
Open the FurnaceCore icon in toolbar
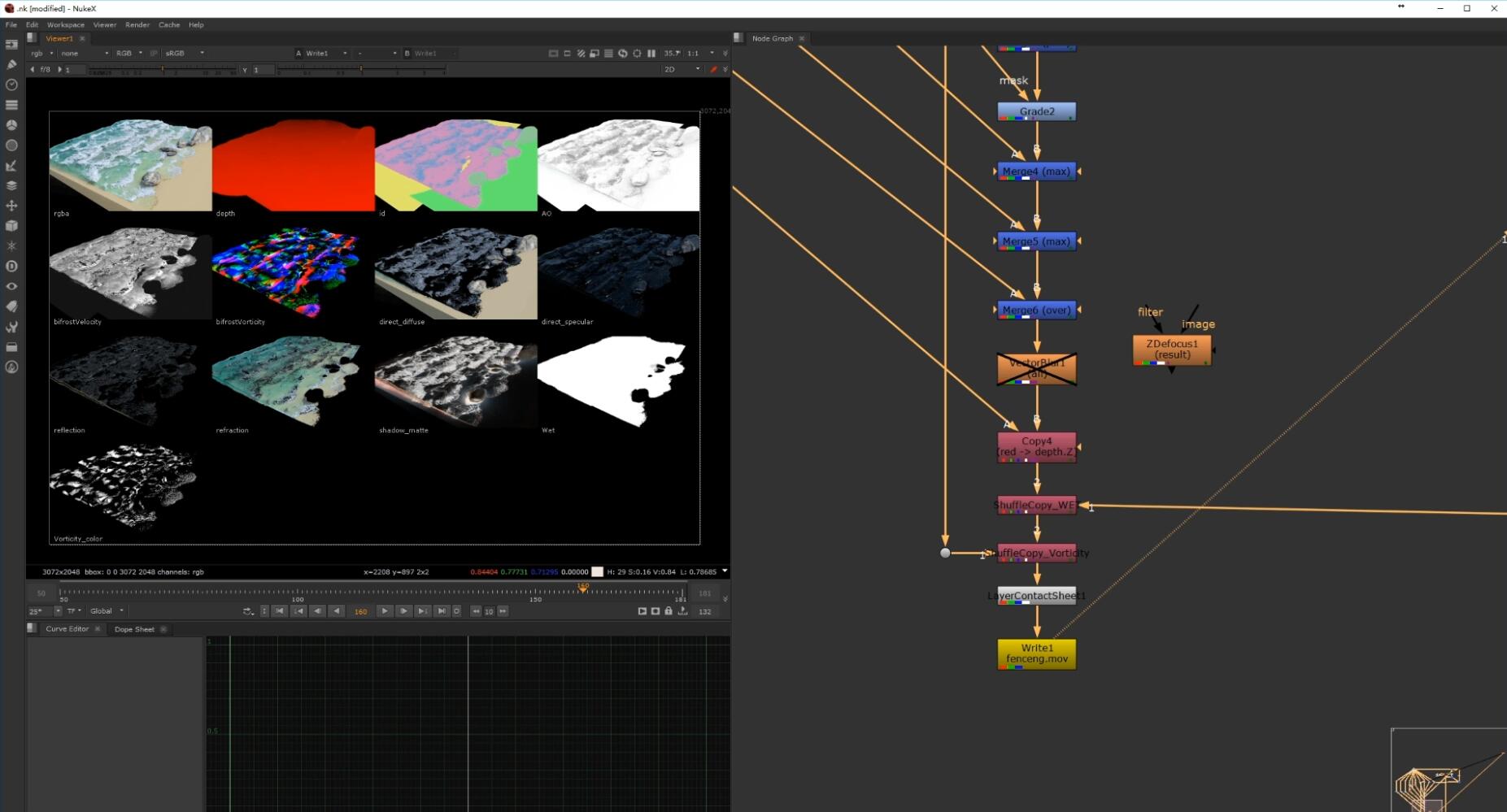[x=11, y=367]
